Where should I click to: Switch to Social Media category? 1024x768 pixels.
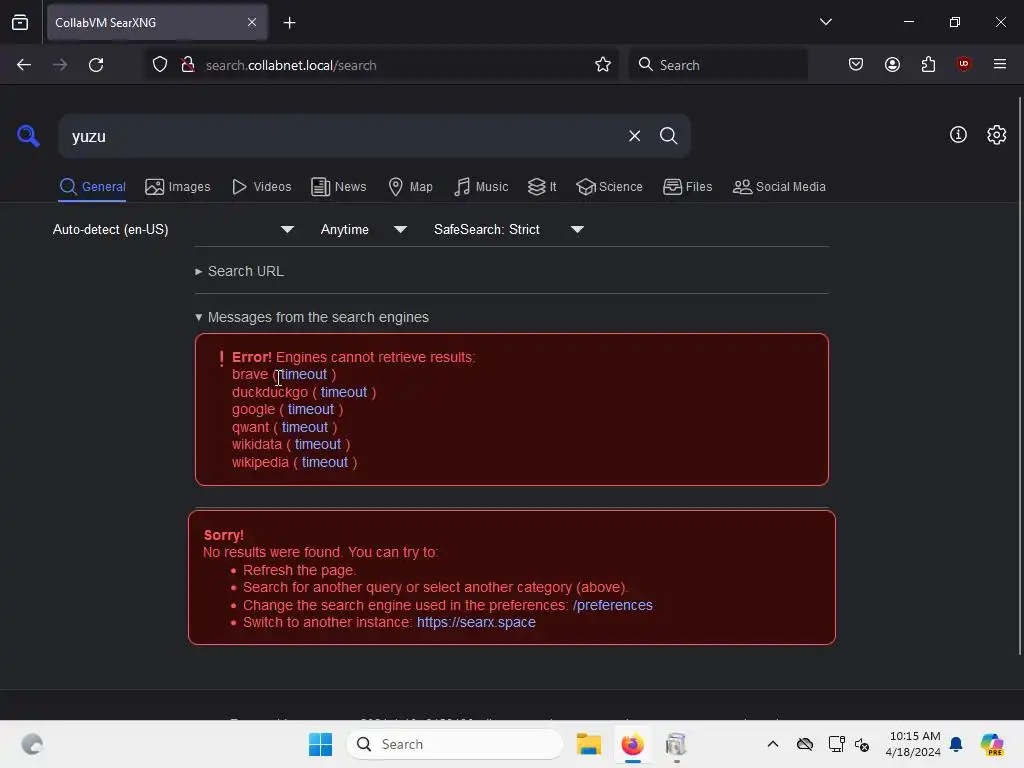click(779, 187)
